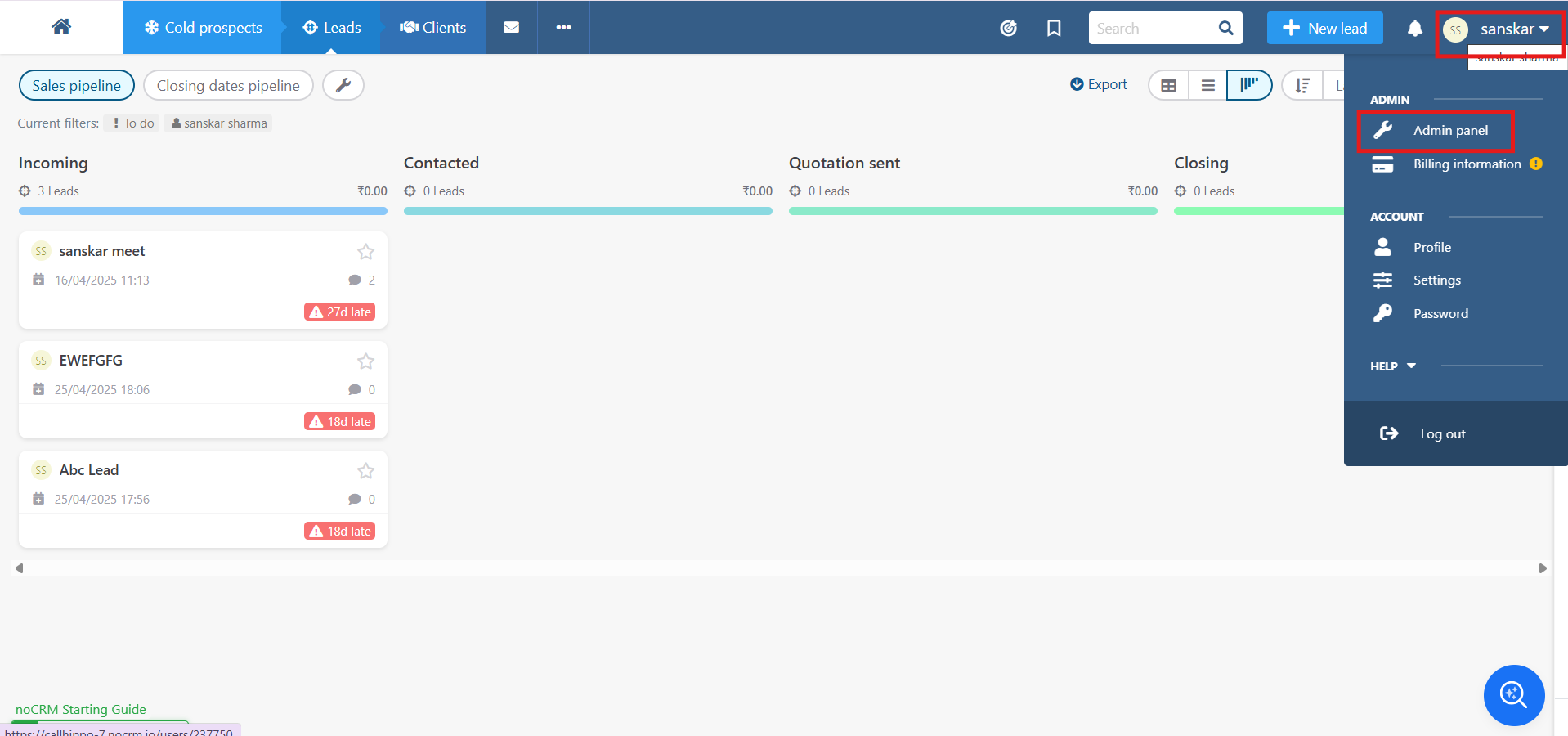Open the Cold prospects tab

tap(203, 27)
